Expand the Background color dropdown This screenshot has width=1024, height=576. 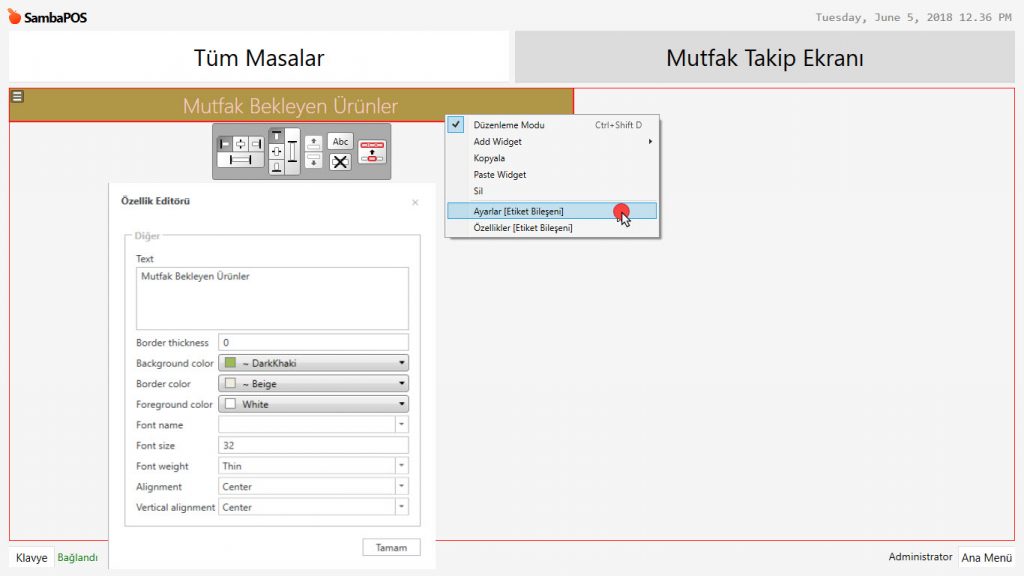[401, 363]
